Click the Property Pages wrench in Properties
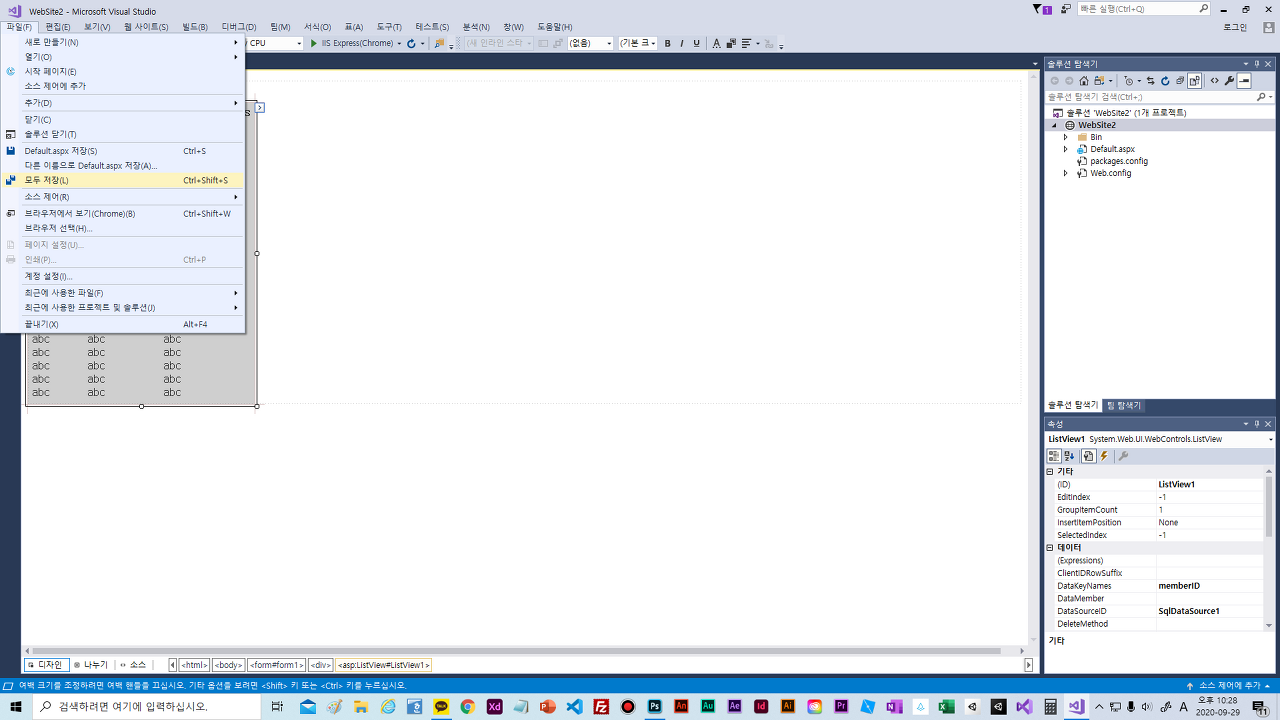Screen dimensions: 1280x720 click(1123, 456)
